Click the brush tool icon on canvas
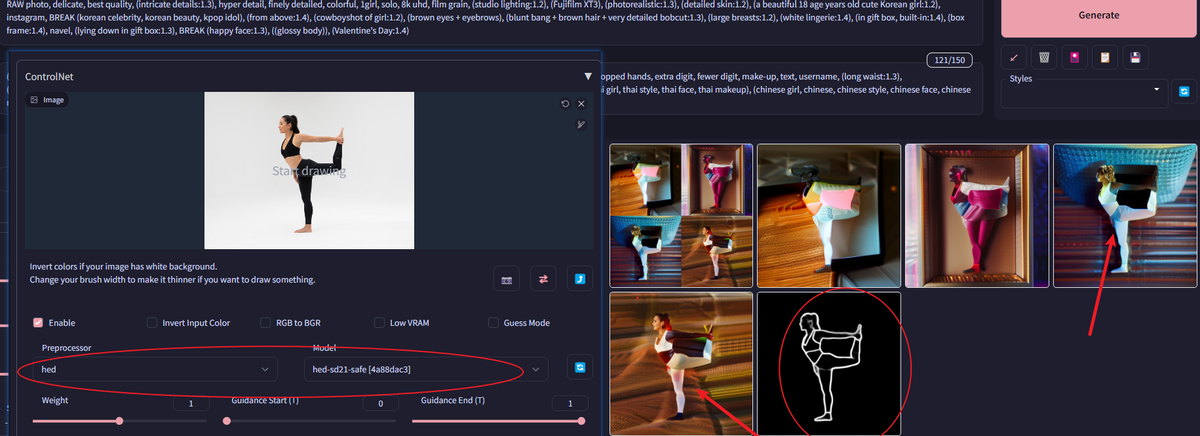 (x=580, y=124)
